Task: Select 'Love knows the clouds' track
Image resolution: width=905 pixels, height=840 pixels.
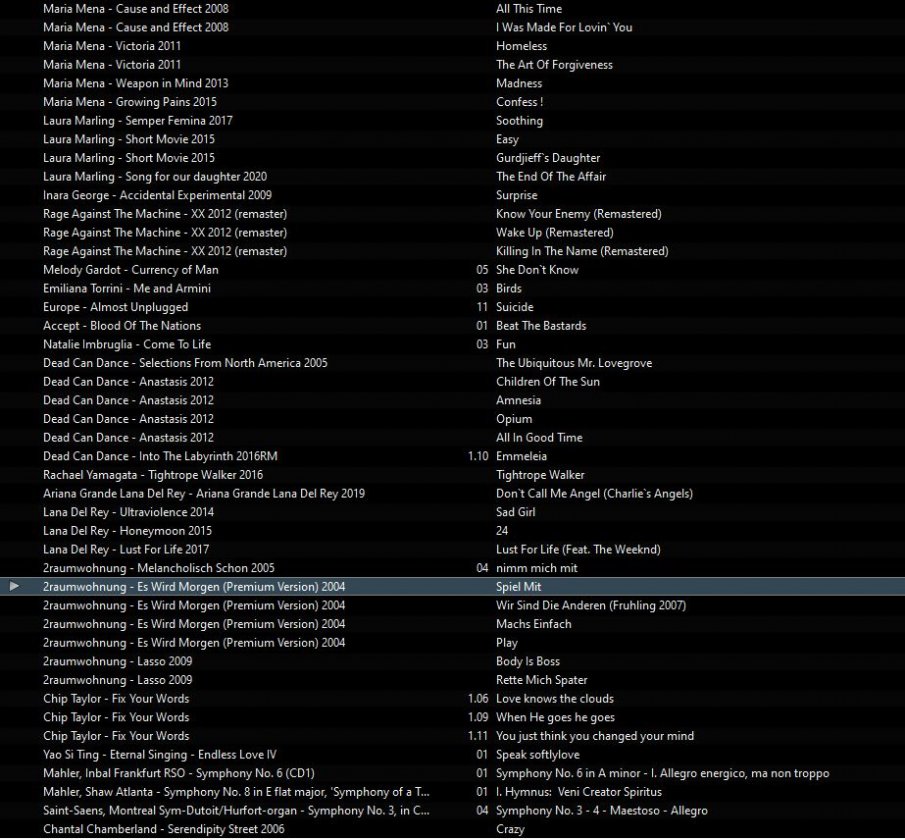Action: (x=555, y=699)
